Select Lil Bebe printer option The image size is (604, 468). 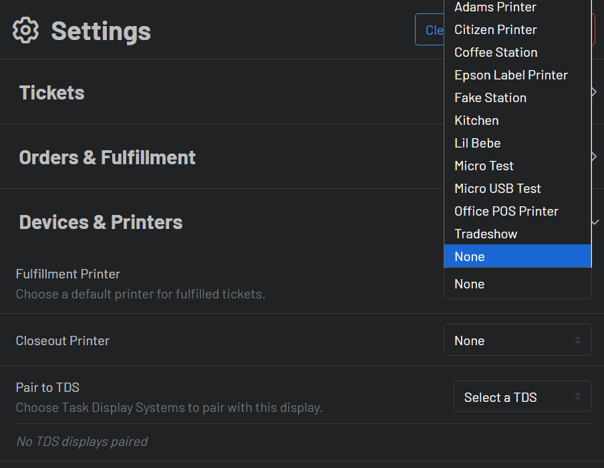click(477, 143)
